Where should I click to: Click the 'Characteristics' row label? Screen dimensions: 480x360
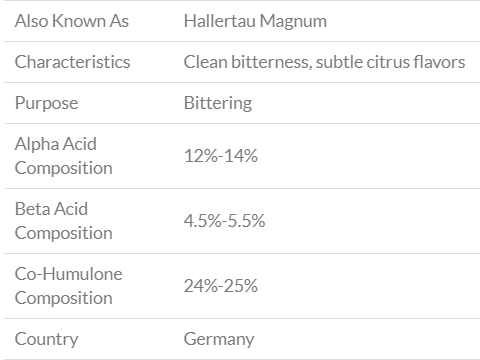point(73,62)
